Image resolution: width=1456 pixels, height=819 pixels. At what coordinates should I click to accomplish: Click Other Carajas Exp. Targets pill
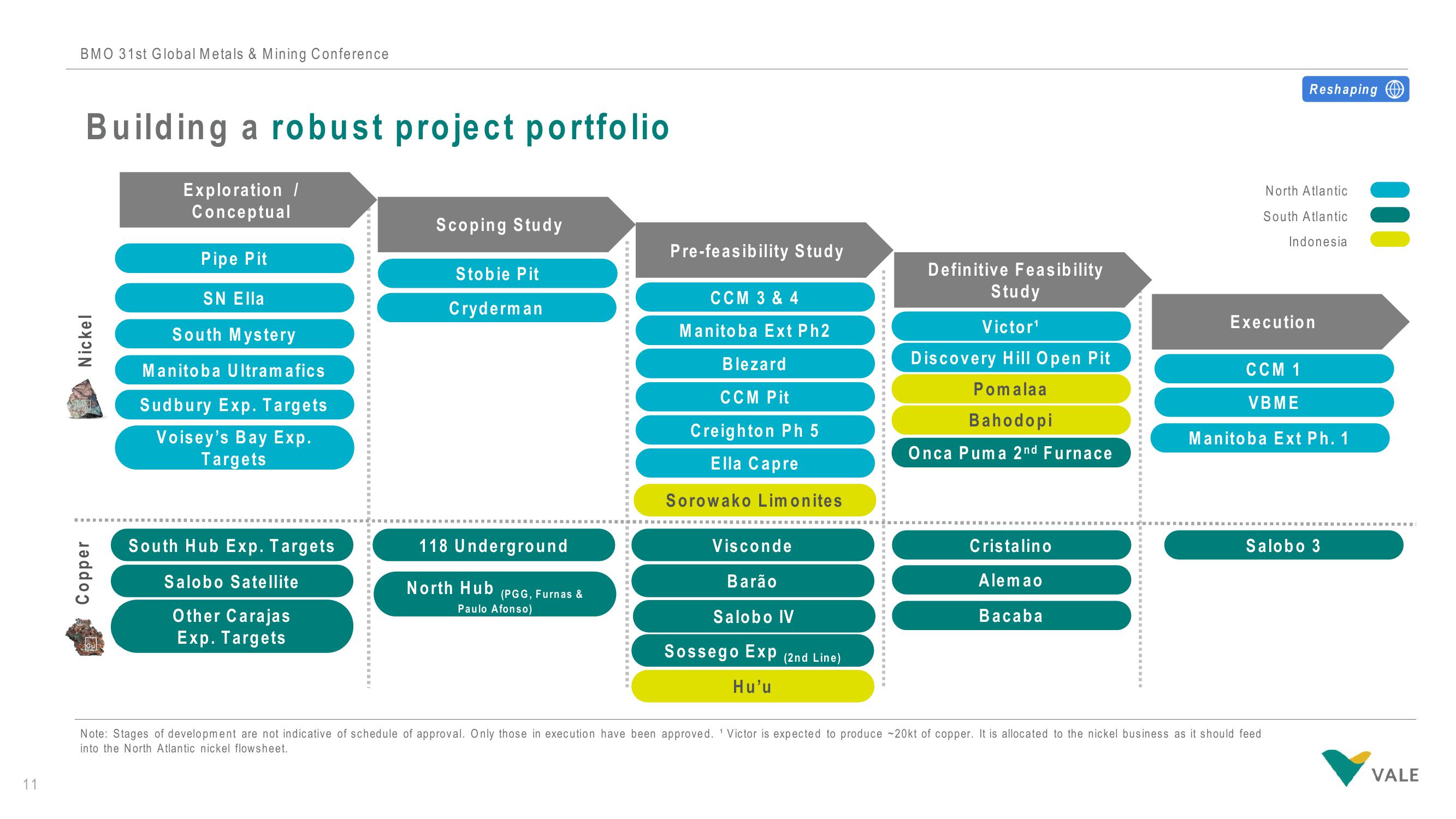tap(232, 626)
